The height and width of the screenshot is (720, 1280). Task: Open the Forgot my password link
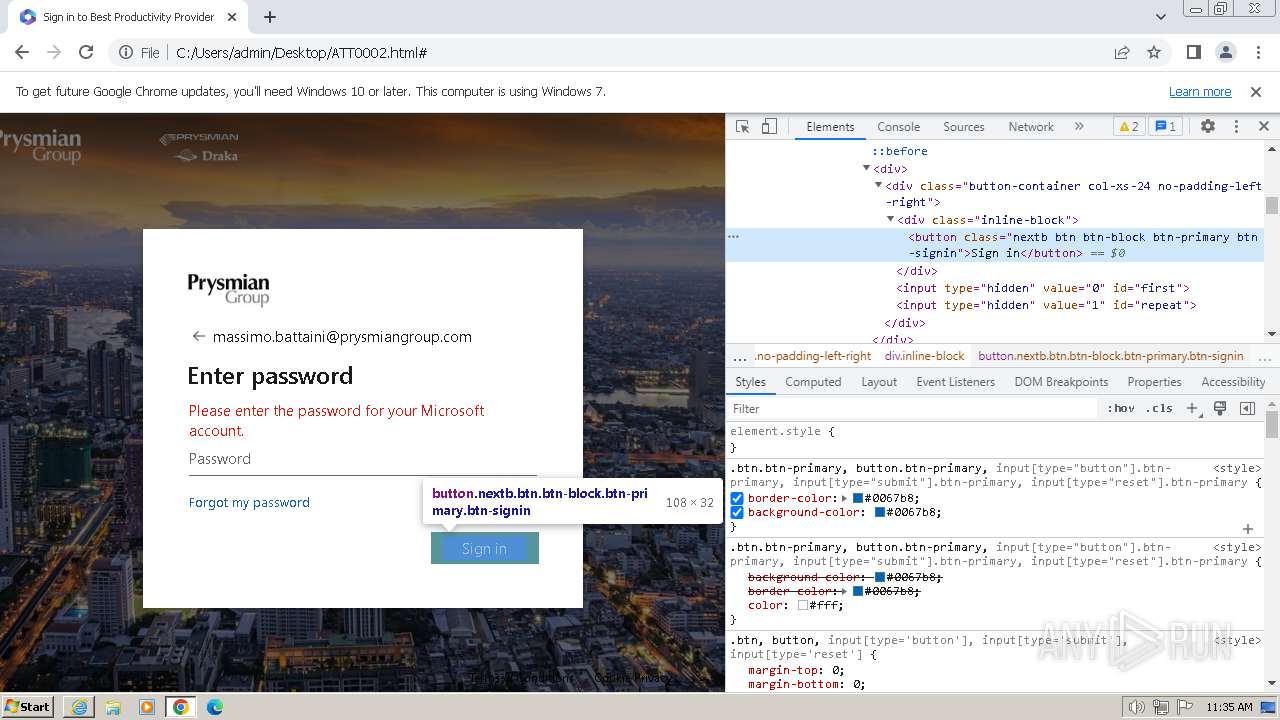249,502
